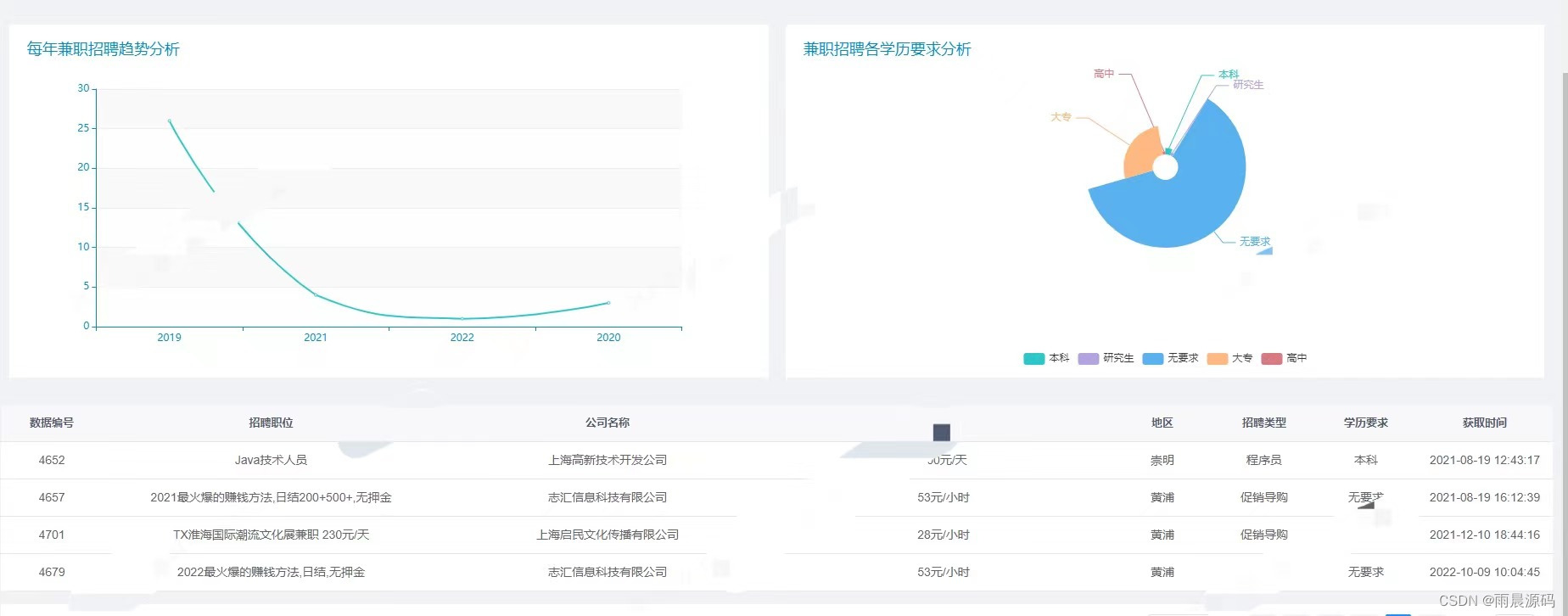Toggle the 高中 legend item
The image size is (1568, 616).
tap(1284, 358)
